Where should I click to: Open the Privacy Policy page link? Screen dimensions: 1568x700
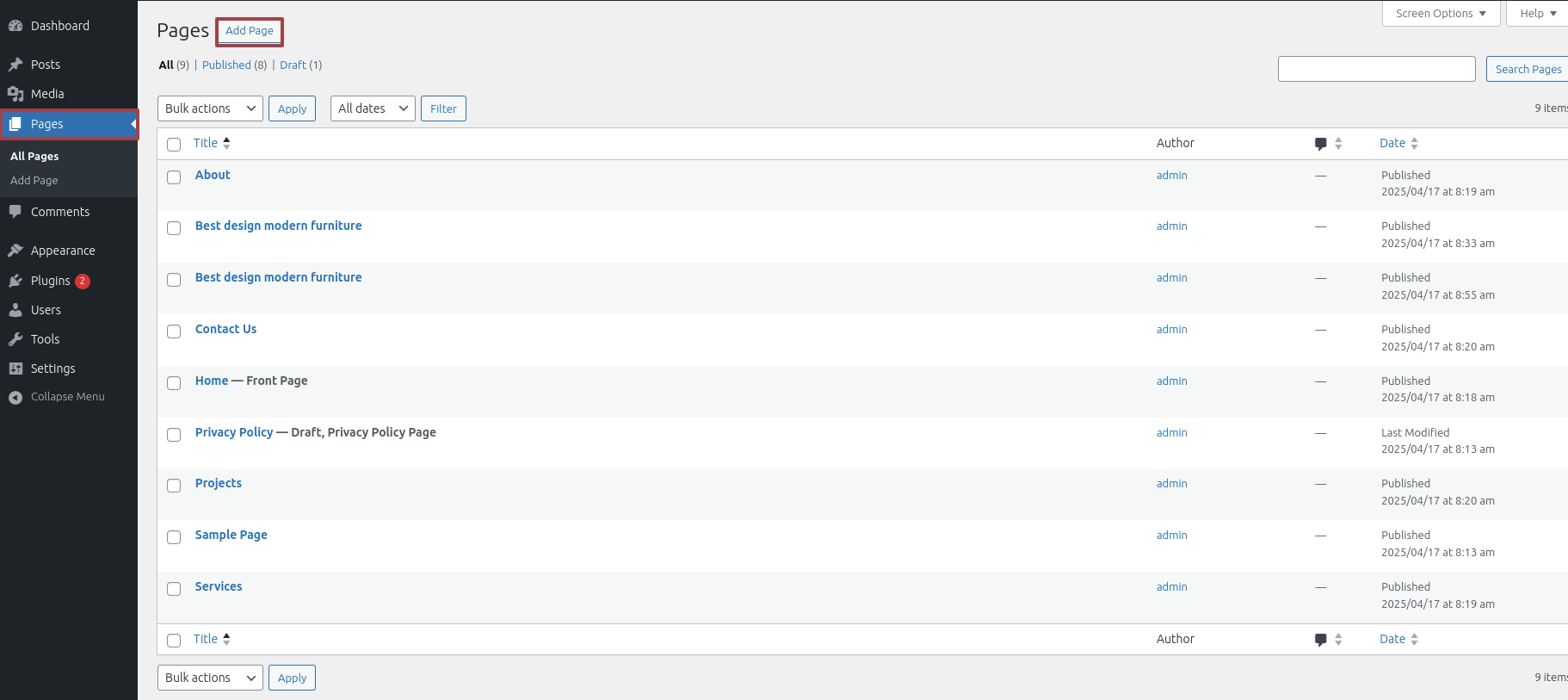coord(234,432)
